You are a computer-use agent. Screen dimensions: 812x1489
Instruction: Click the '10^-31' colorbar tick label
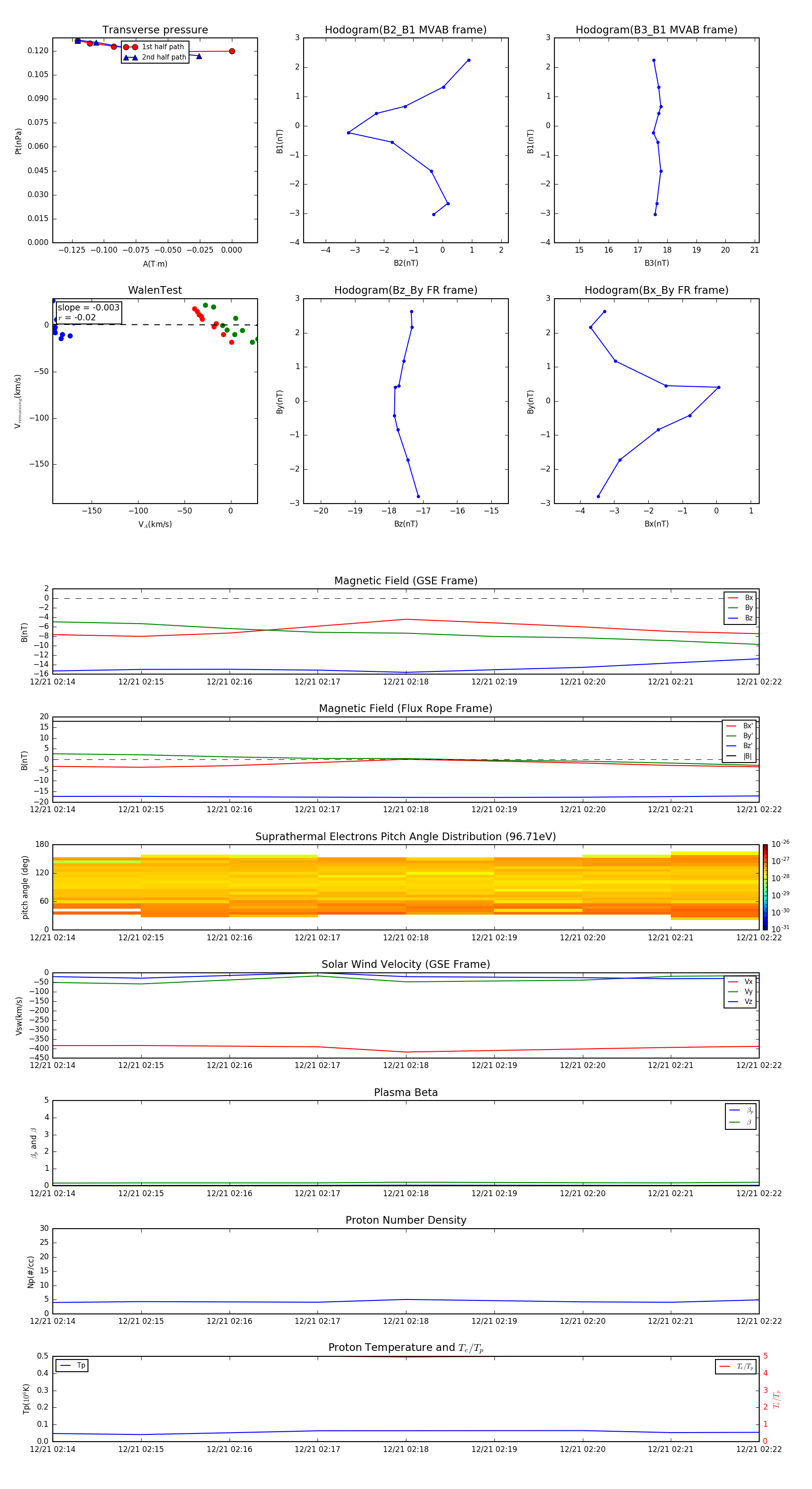pos(780,929)
